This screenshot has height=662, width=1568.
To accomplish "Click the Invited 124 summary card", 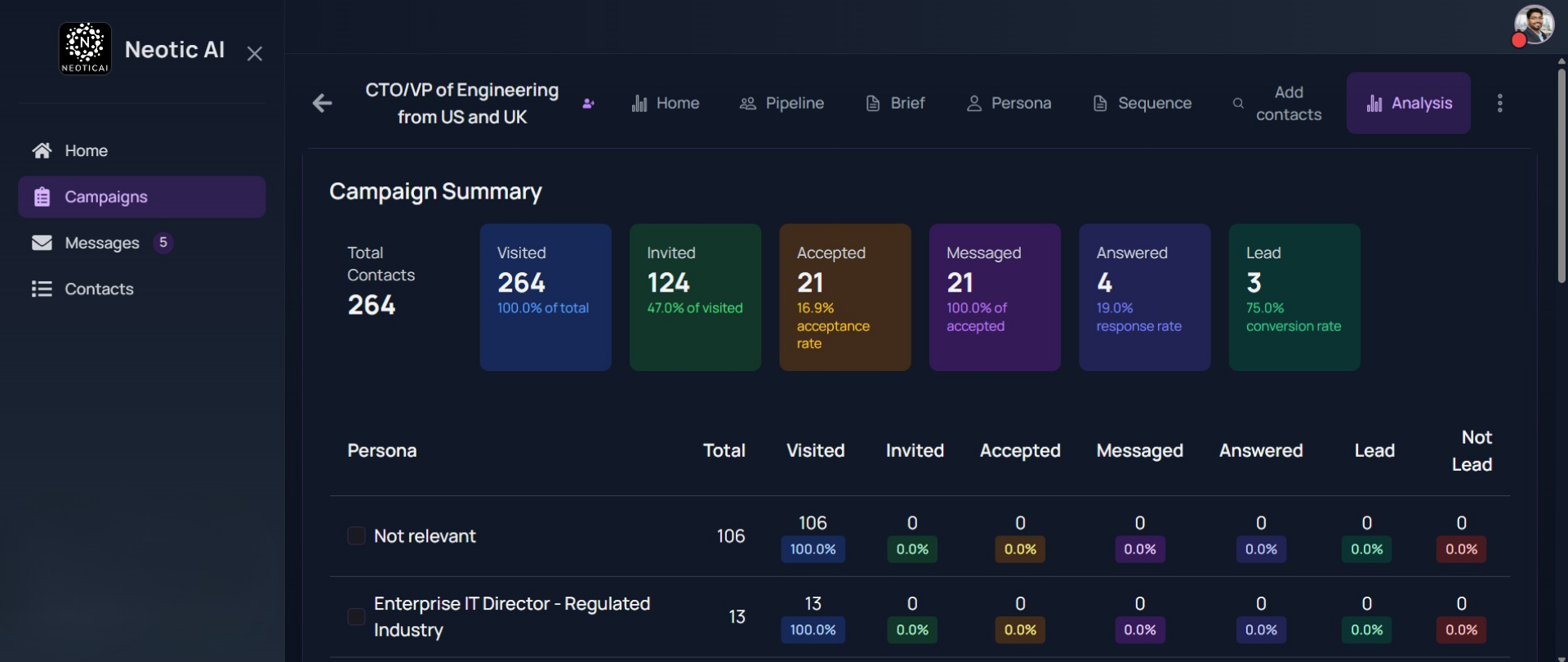I will (x=695, y=297).
